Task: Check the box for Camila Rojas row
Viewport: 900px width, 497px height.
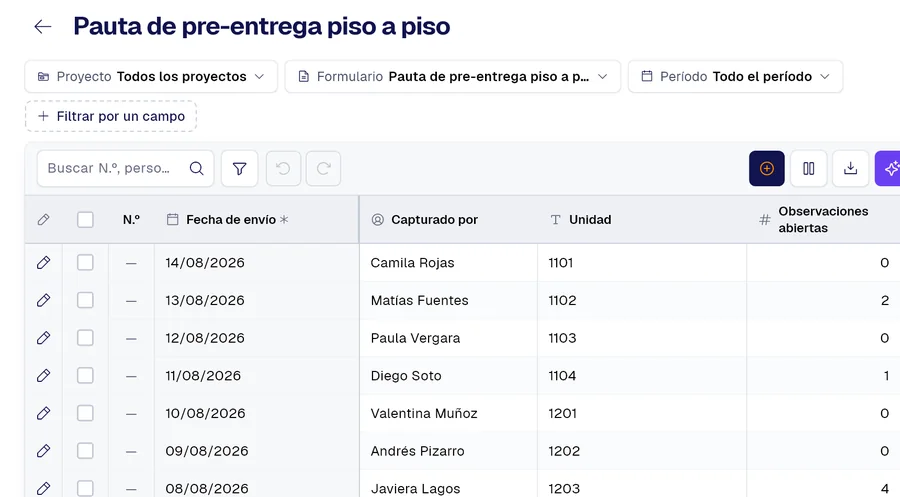Action: coord(85,263)
